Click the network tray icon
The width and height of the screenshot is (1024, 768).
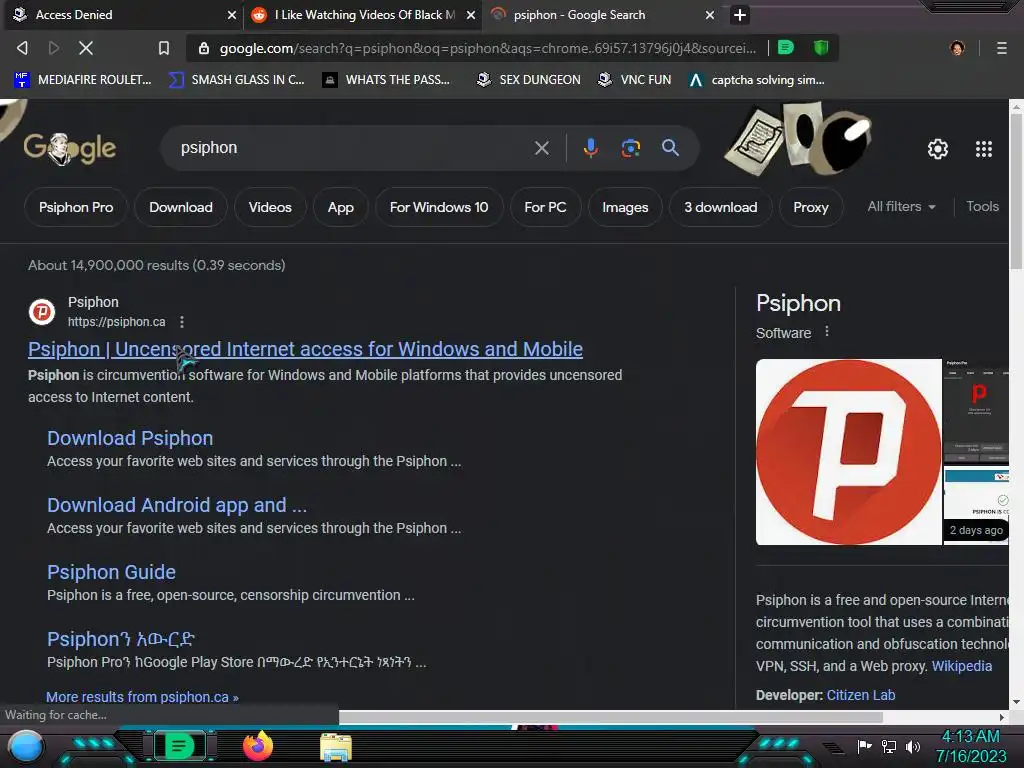[x=889, y=746]
